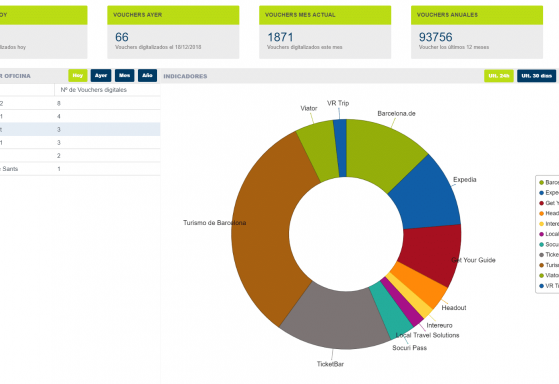Click the Vouchers Anuales value 93756
The image size is (559, 384).
[x=435, y=37]
